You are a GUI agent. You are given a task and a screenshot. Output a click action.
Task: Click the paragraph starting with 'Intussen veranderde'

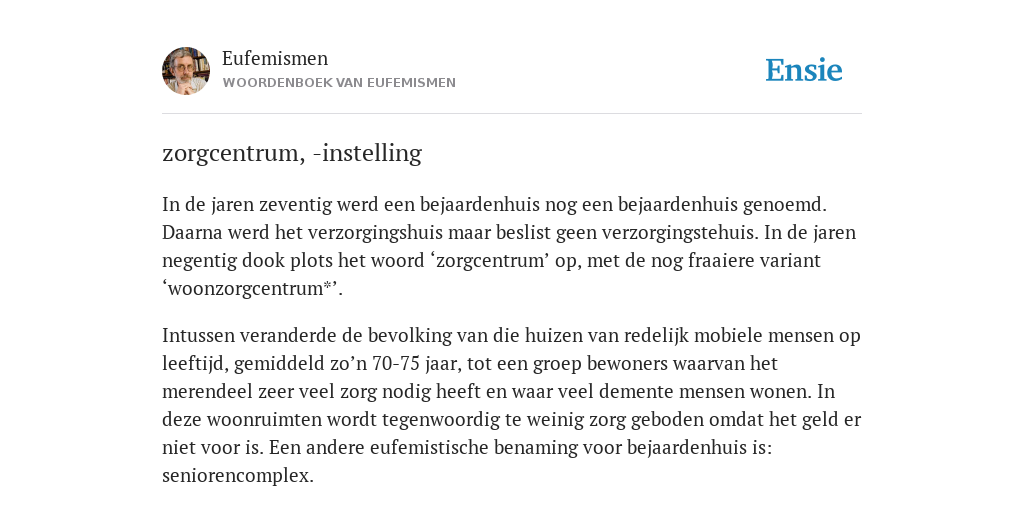[x=511, y=406]
